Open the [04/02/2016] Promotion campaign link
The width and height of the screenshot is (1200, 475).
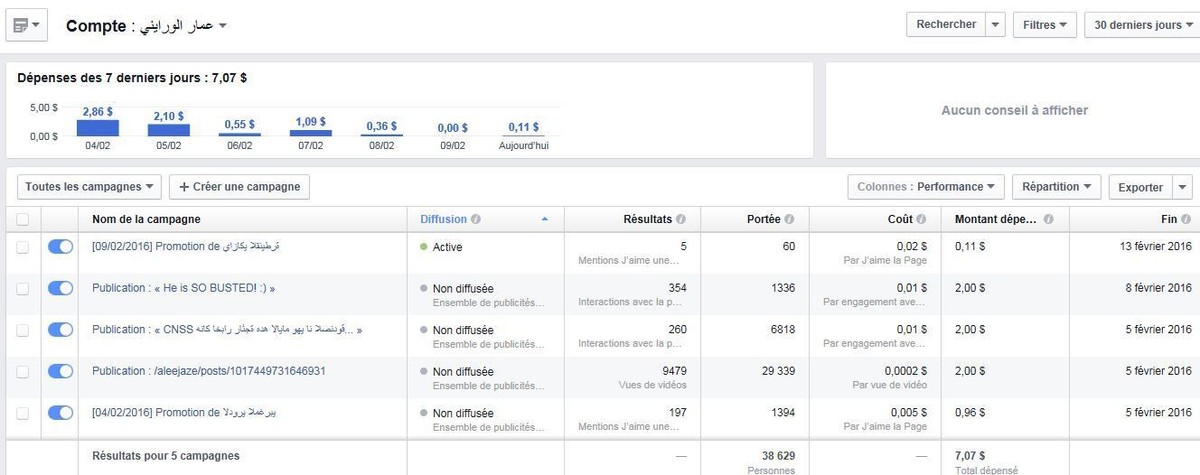pyautogui.click(x=184, y=413)
